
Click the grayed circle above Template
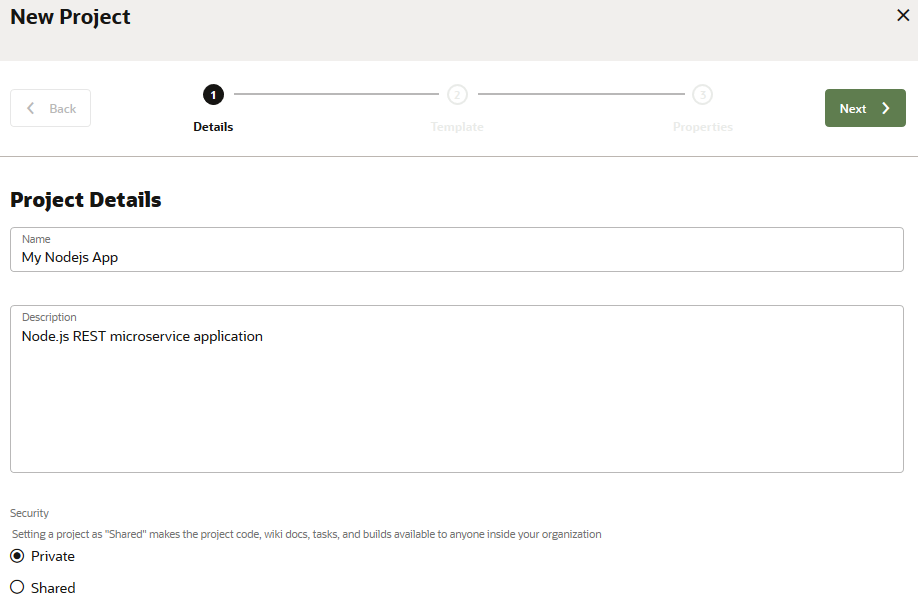pos(457,95)
